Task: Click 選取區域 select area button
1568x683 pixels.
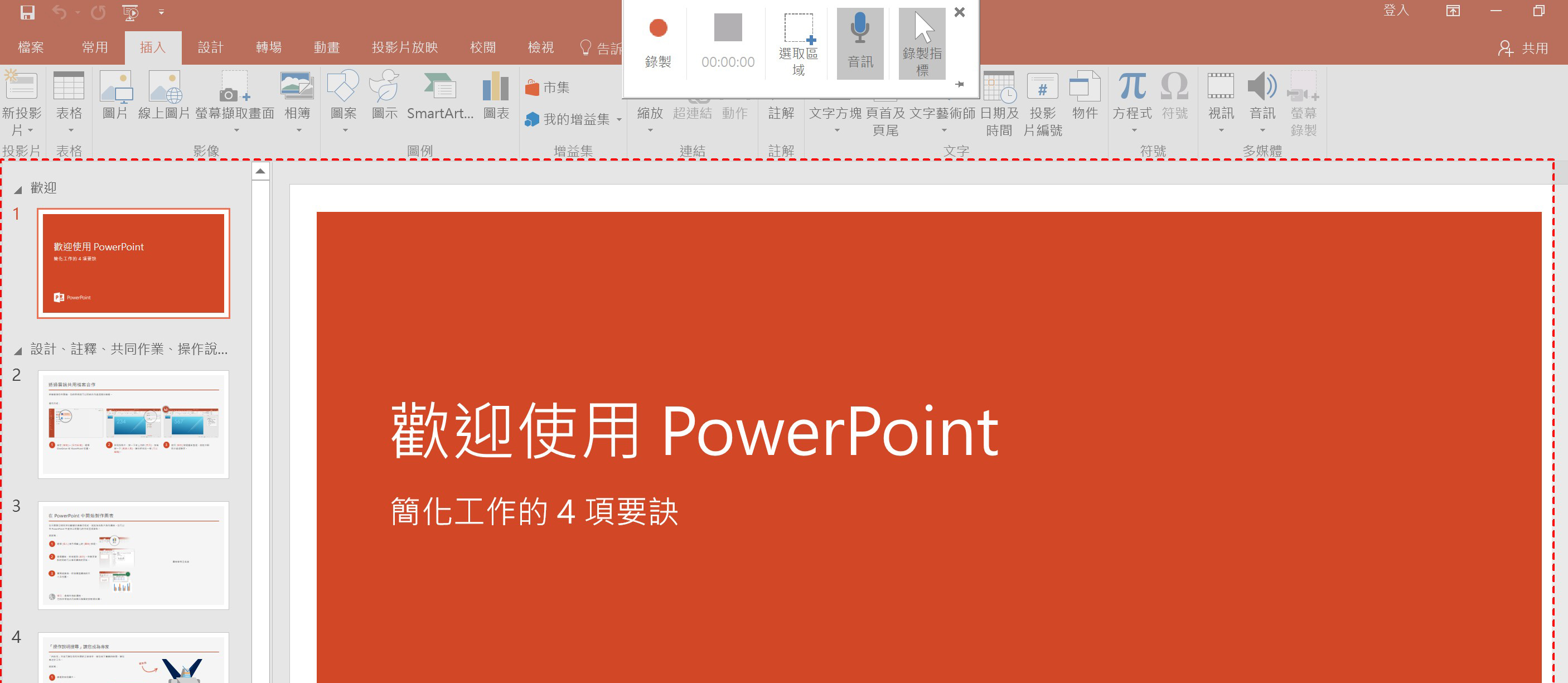Action: coord(798,44)
